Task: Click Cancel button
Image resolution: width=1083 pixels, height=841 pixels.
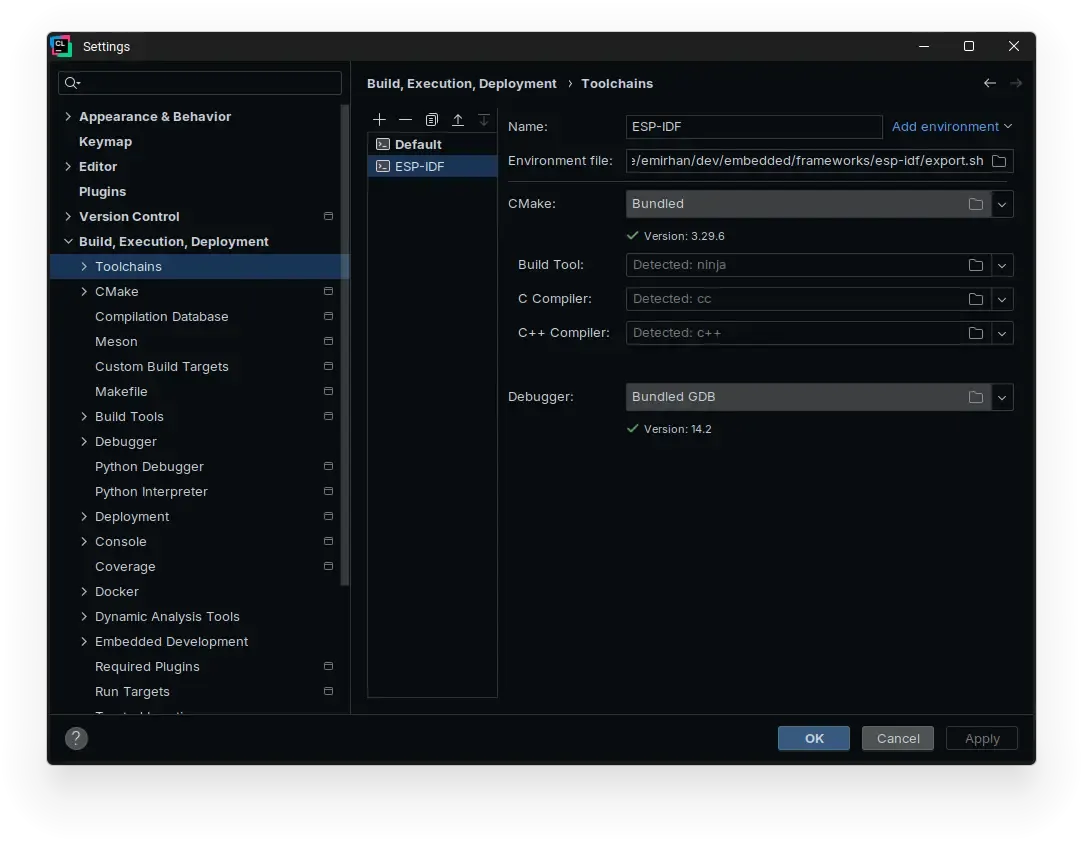Action: click(898, 738)
